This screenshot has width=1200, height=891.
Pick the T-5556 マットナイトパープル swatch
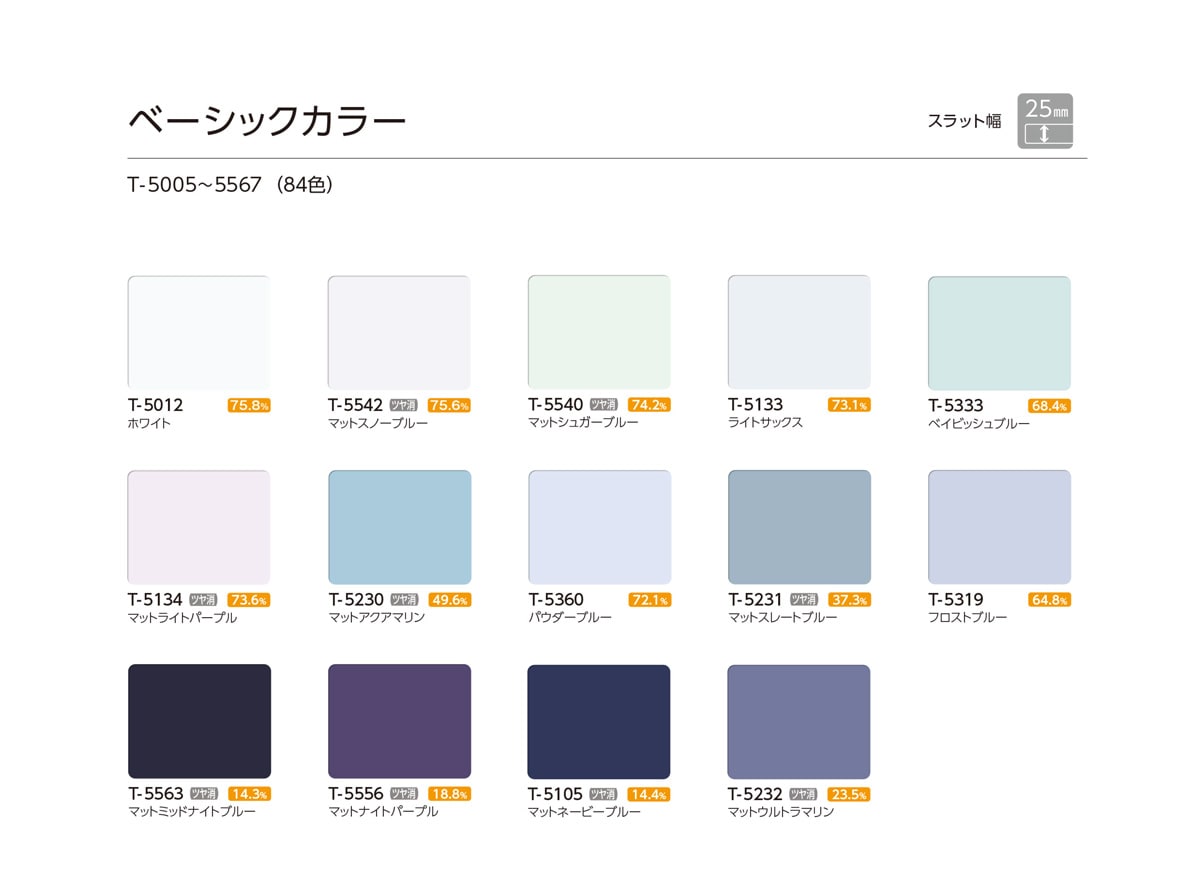coord(399,721)
